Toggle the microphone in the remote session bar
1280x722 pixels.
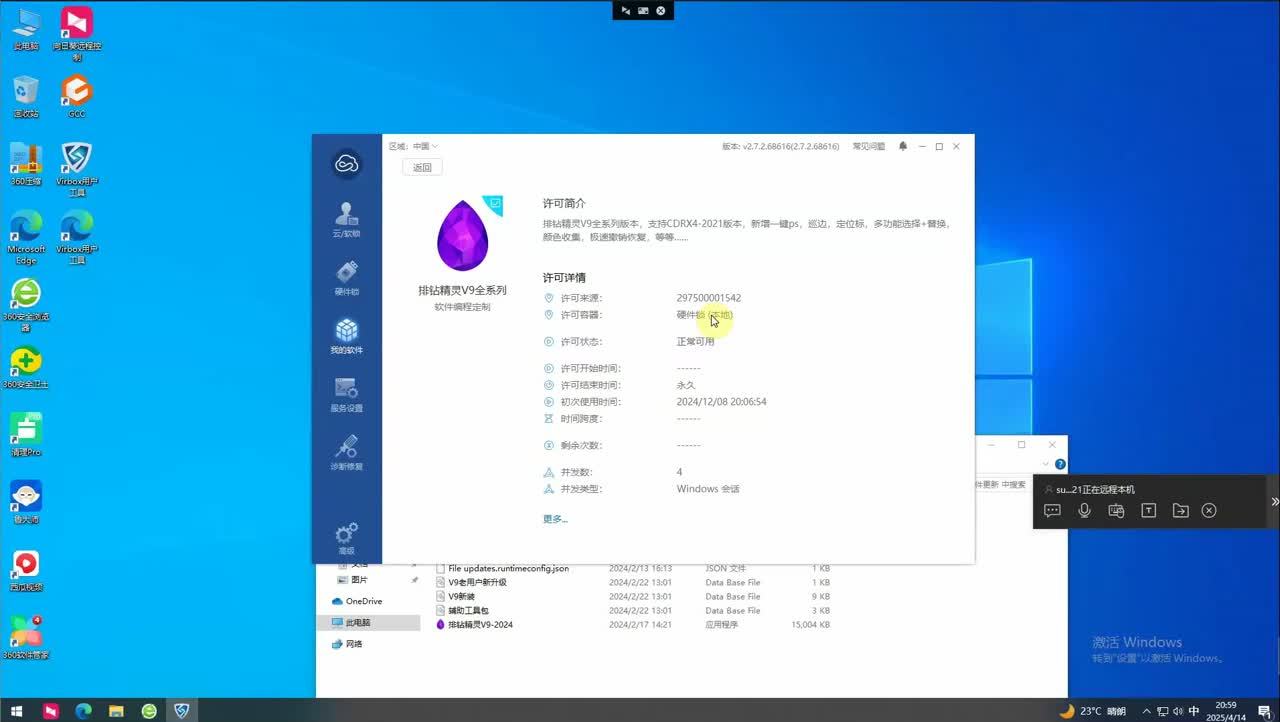[x=1084, y=510]
